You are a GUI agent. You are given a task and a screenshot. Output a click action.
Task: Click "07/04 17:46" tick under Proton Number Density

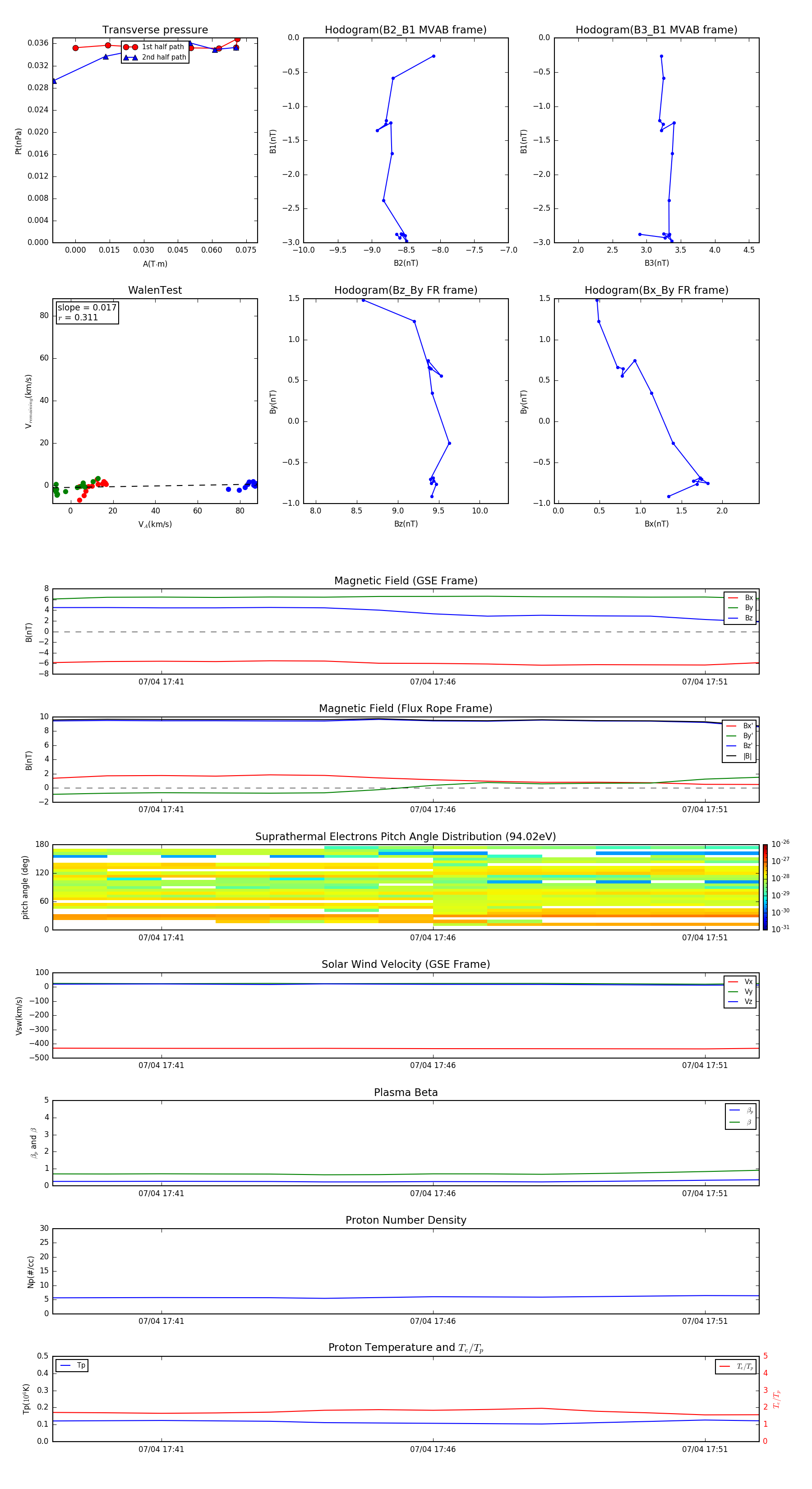click(433, 1321)
